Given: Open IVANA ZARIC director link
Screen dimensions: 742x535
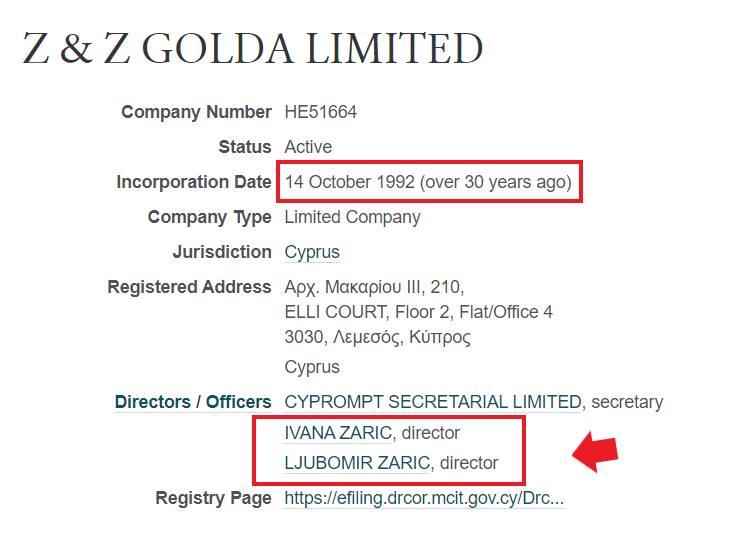Looking at the screenshot, I should coord(338,433).
